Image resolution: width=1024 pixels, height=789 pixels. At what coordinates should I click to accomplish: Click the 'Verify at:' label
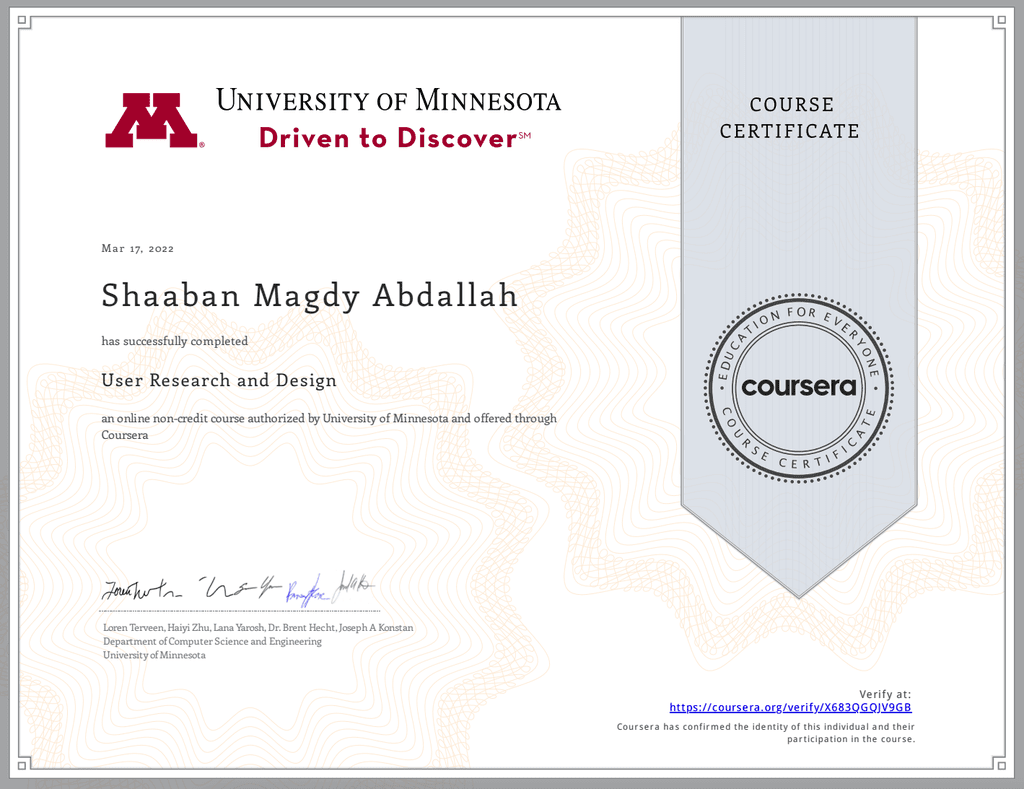885,694
